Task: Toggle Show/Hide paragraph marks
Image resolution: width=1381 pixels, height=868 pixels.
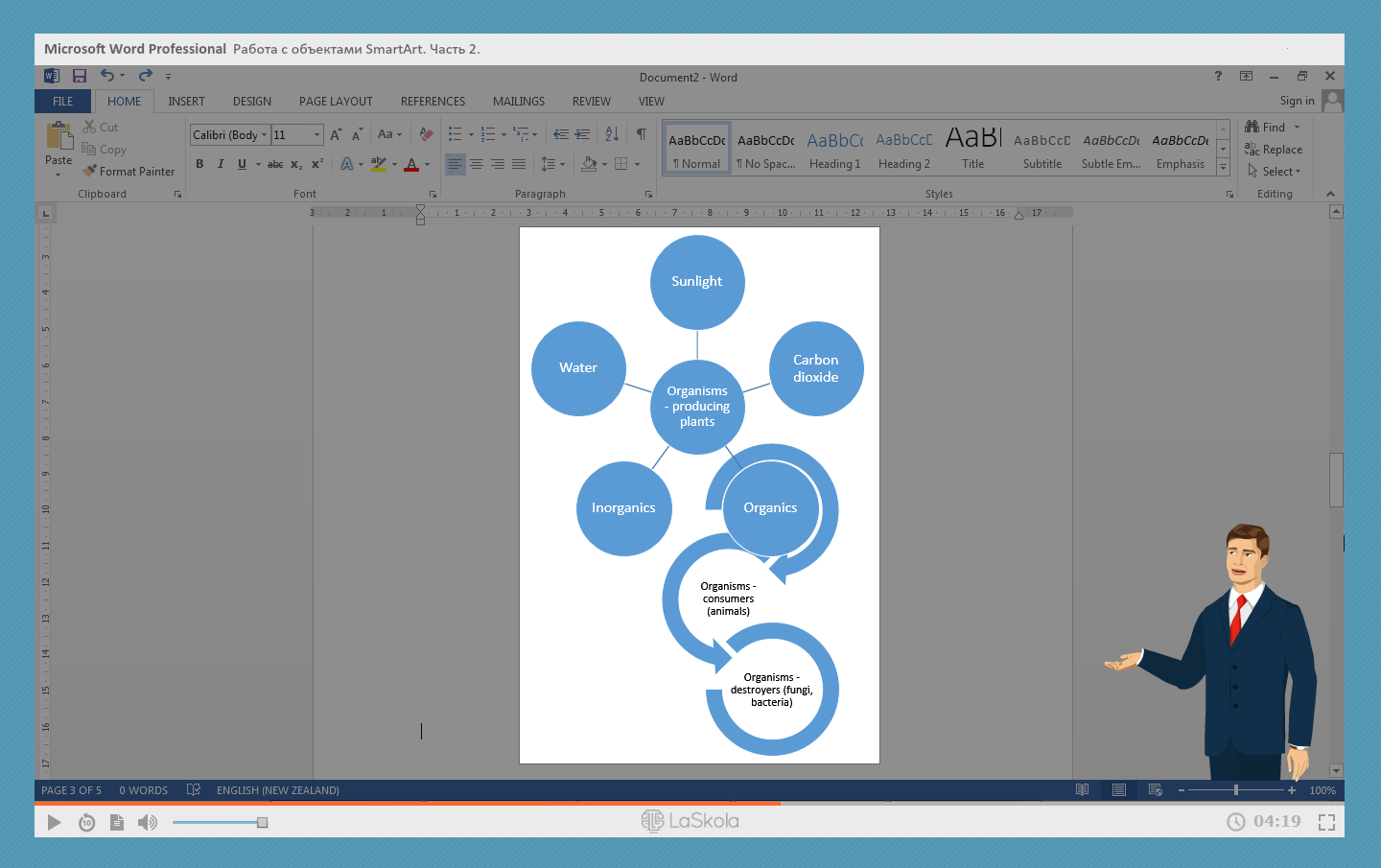Action: coord(641,135)
